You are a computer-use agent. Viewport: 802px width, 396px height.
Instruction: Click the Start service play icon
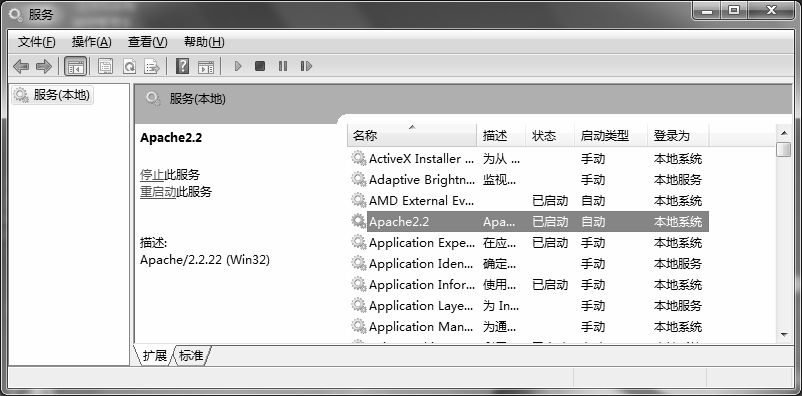coord(237,66)
